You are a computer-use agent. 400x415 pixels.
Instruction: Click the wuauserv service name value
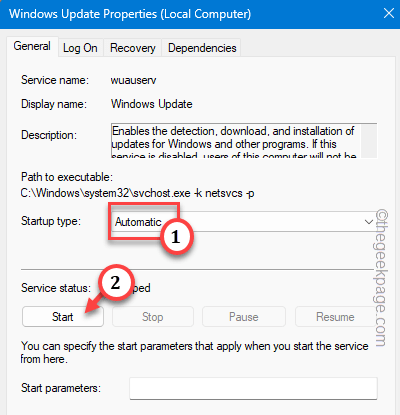tap(133, 80)
